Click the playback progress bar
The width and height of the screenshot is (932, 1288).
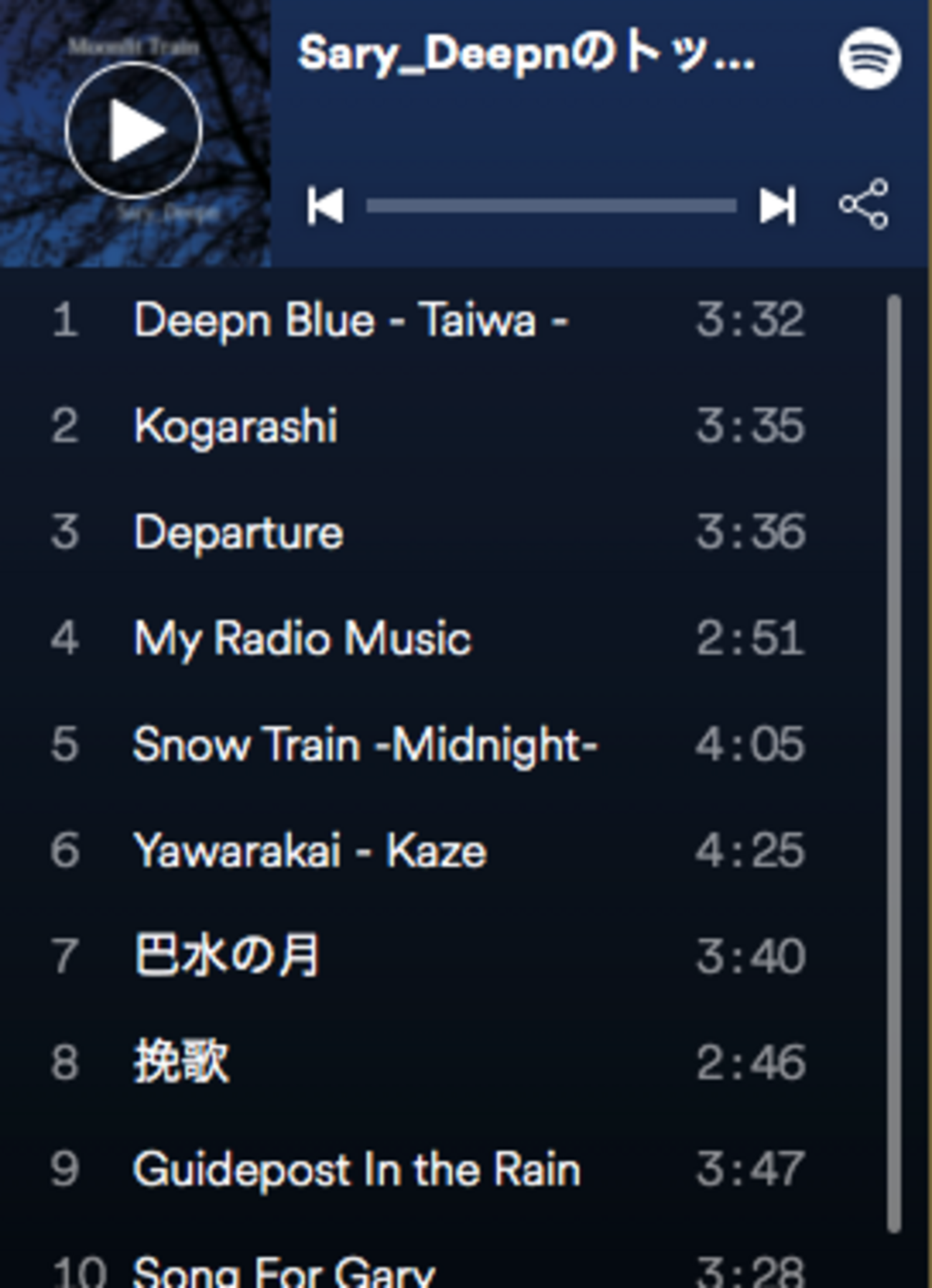coord(551,206)
